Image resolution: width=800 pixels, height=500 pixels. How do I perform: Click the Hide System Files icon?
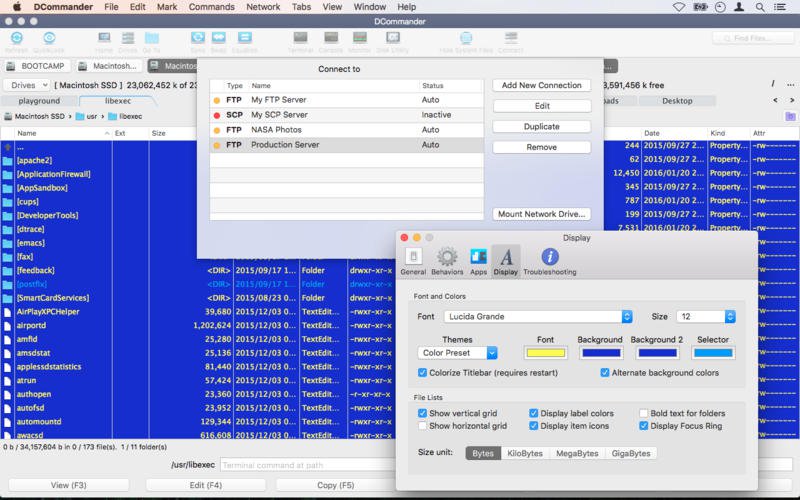pos(465,38)
